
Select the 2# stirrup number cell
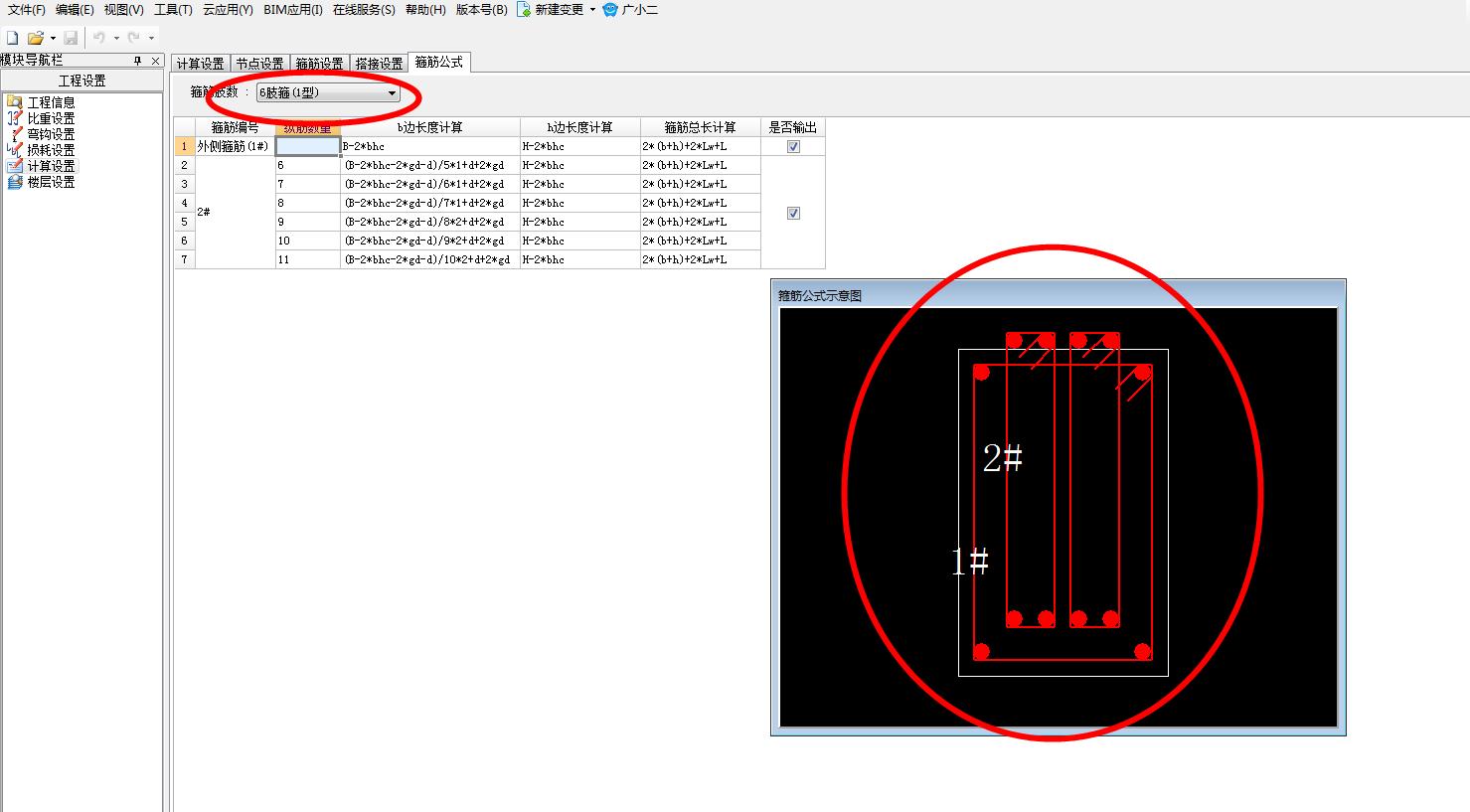(x=235, y=213)
